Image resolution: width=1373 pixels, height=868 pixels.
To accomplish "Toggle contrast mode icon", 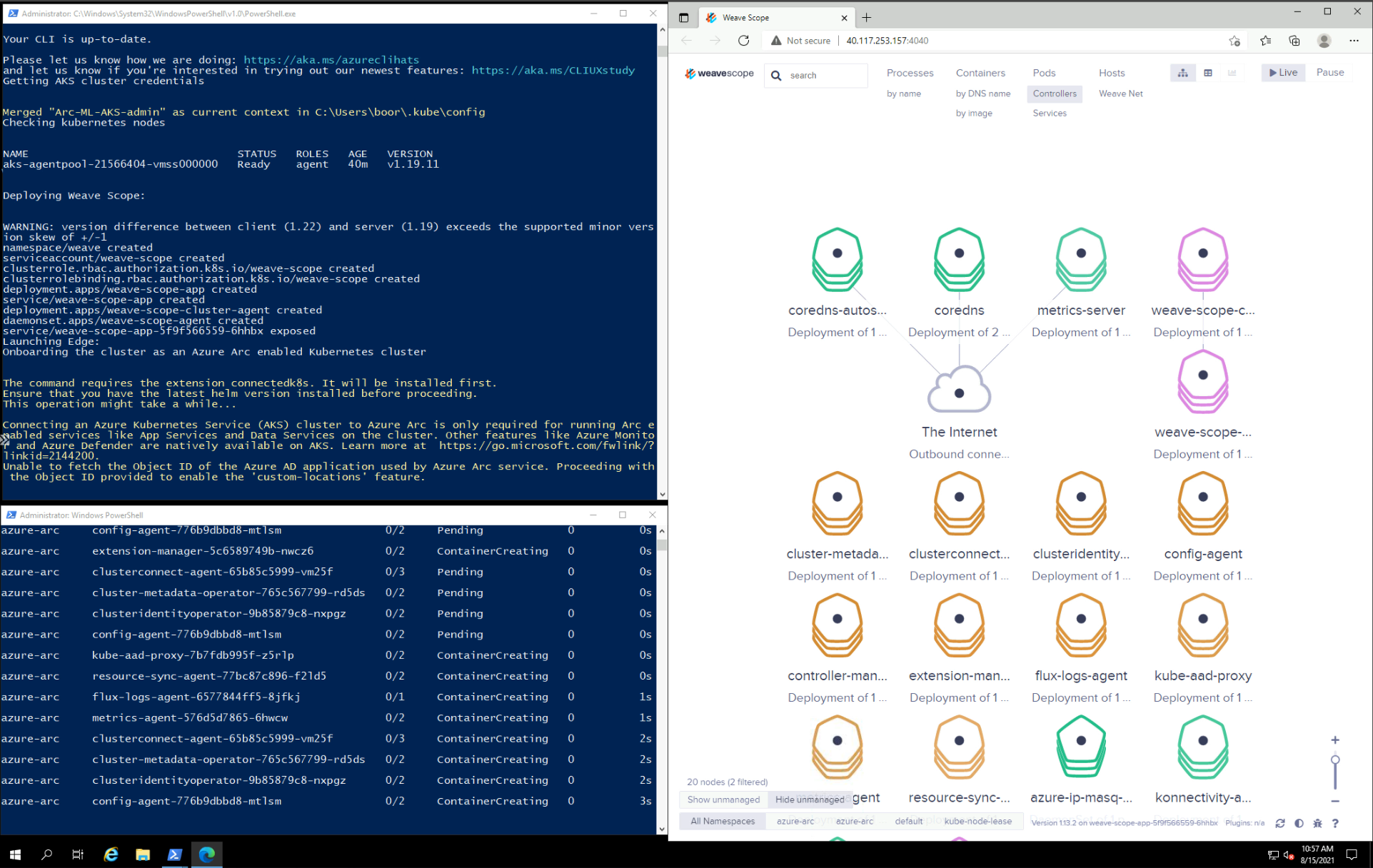I will (1299, 823).
